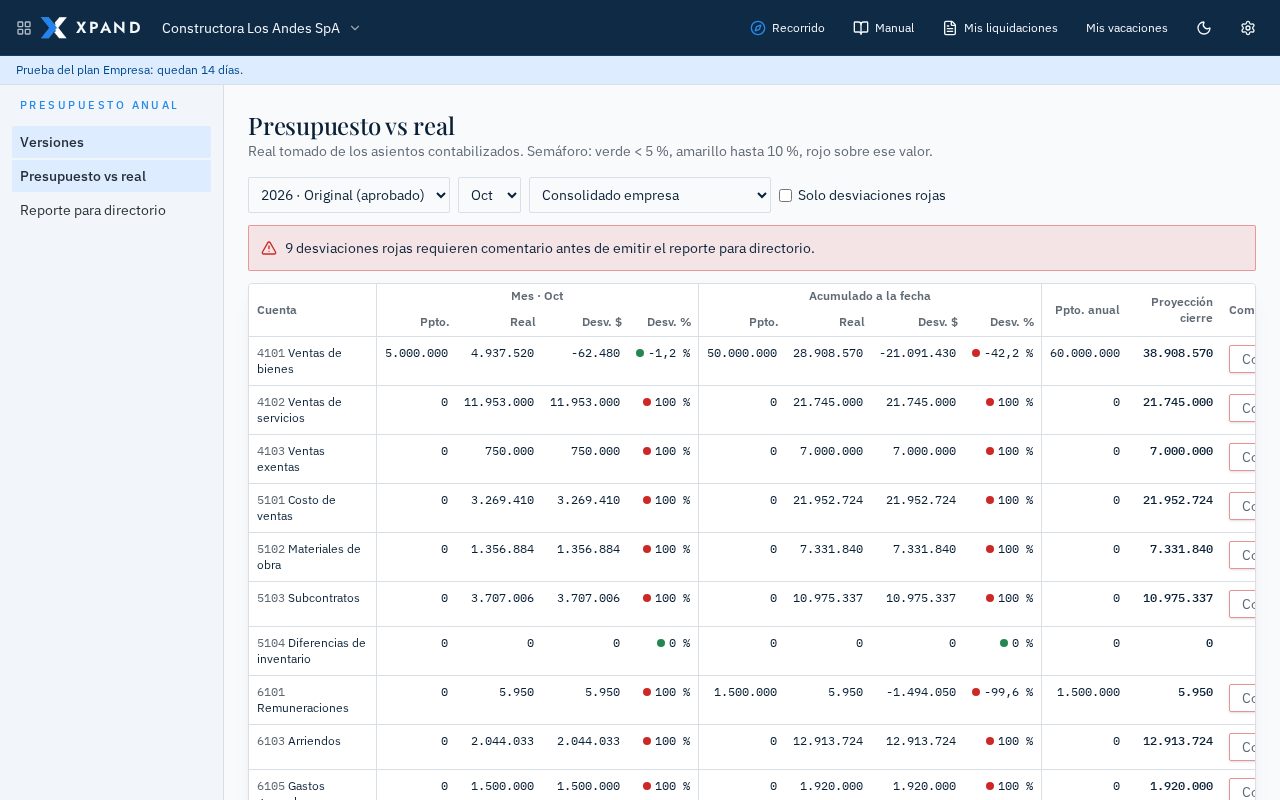This screenshot has width=1280, height=800.
Task: Open the Consolidado empresa dropdown
Action: tap(650, 195)
